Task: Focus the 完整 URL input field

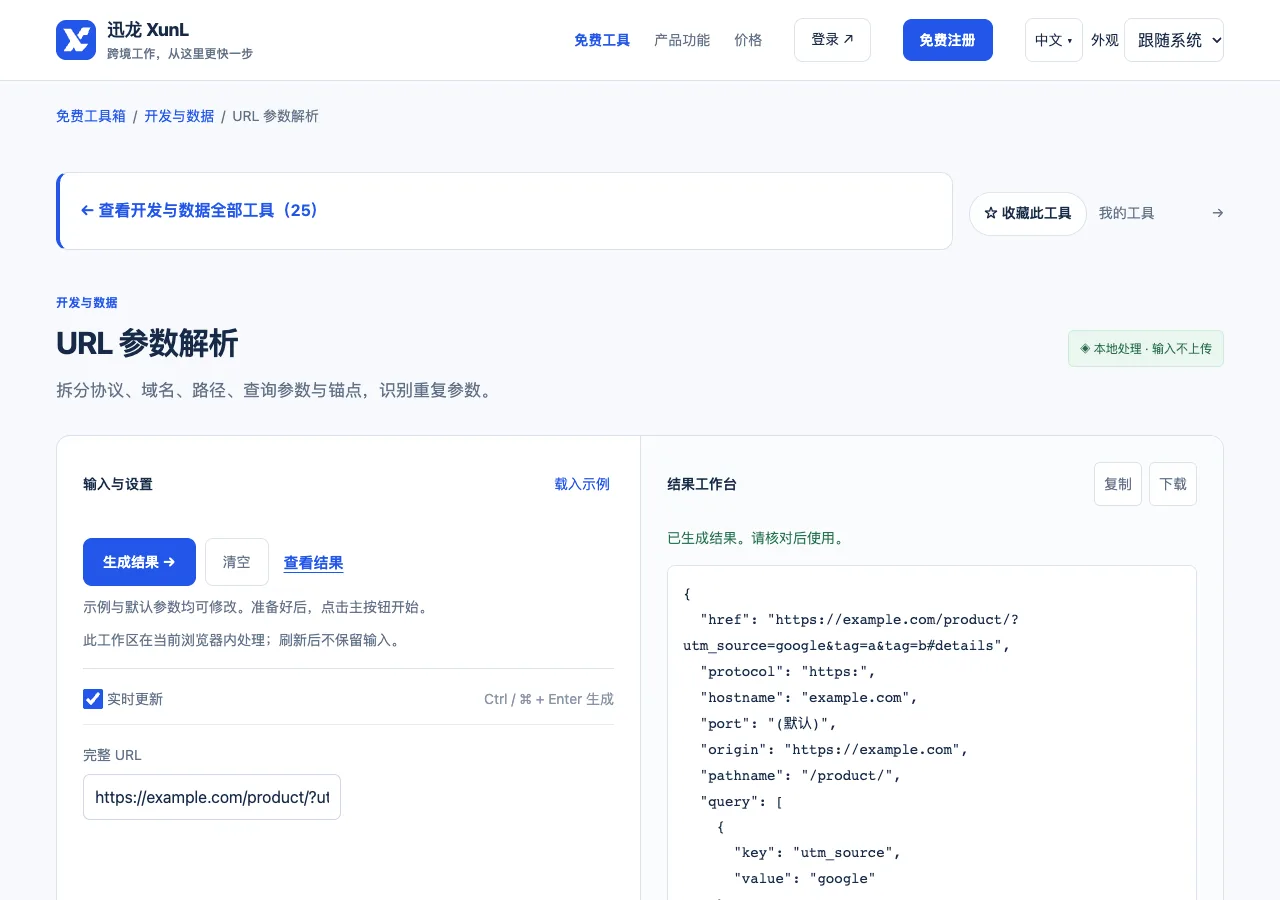Action: pyautogui.click(x=212, y=797)
